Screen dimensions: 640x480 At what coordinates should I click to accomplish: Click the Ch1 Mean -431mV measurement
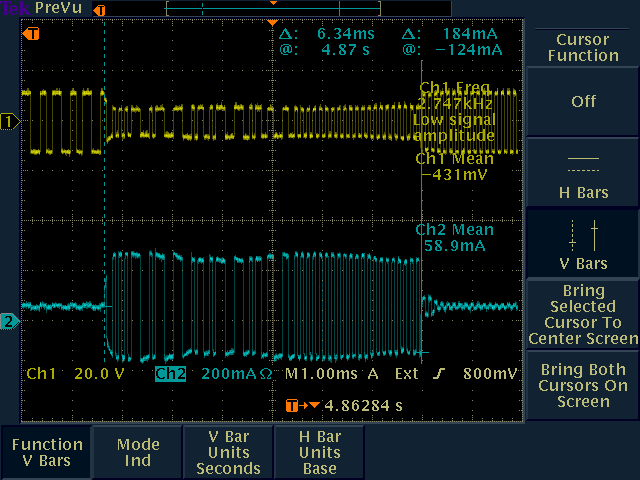coord(455,167)
